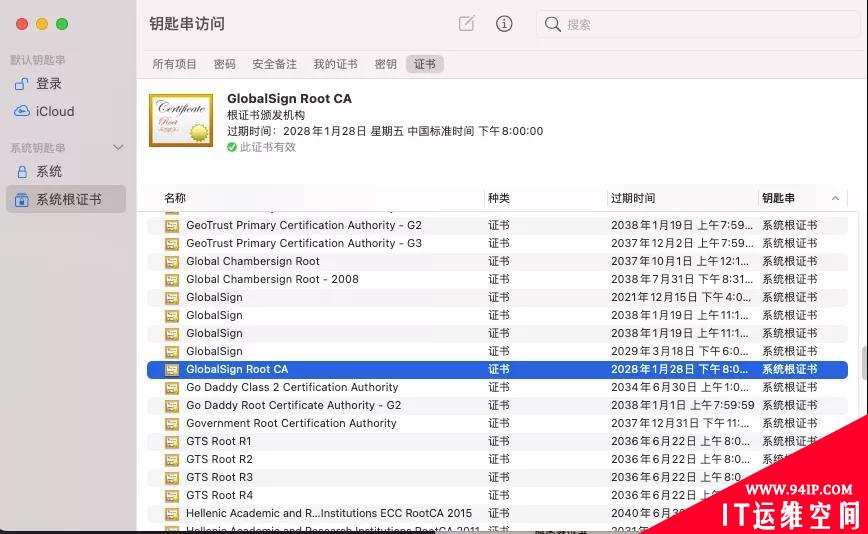Sort by 种类 column header
868x534 pixels.
(x=499, y=198)
